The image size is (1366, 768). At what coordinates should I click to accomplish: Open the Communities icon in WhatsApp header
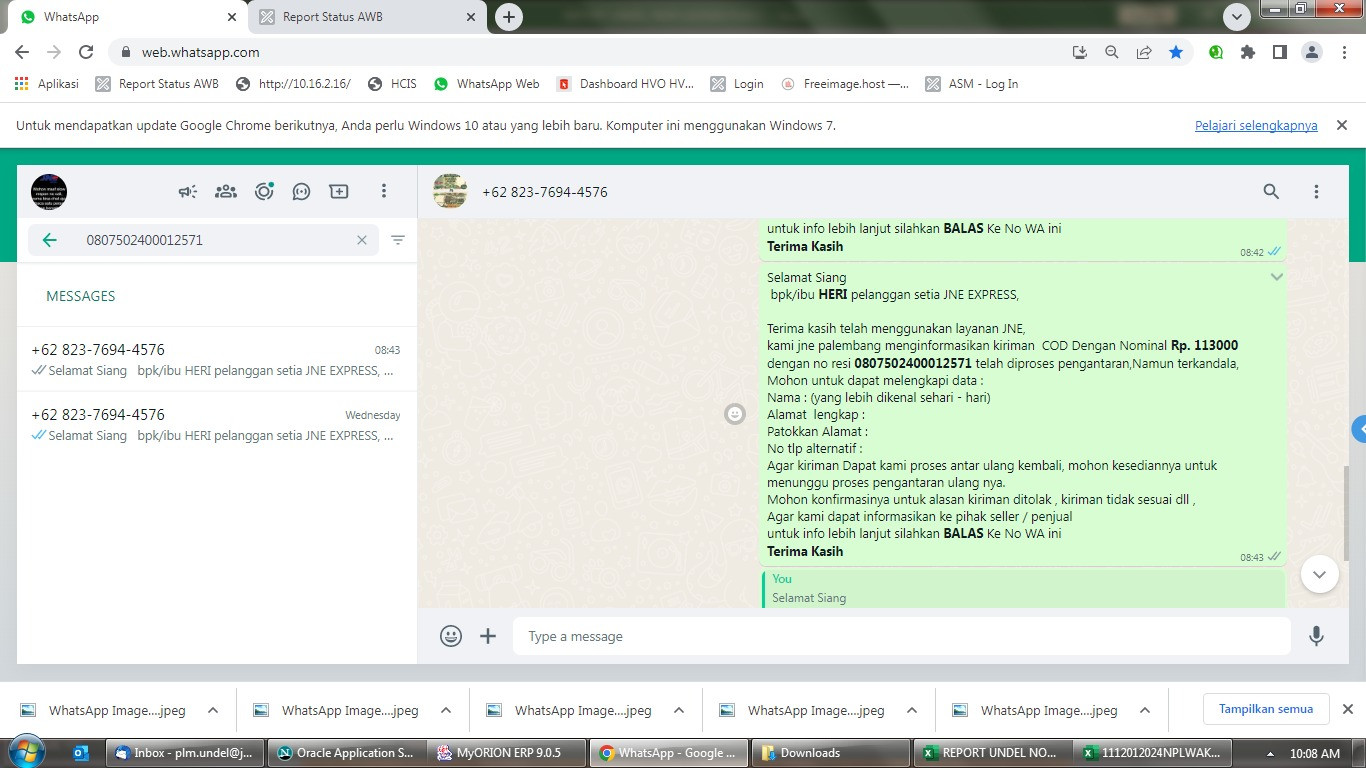[226, 191]
